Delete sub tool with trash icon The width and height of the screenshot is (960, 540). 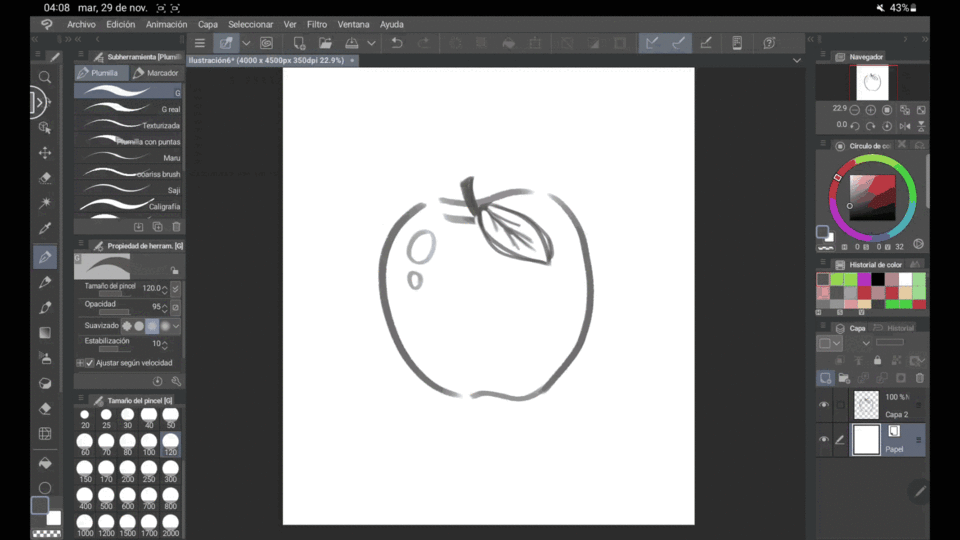[176, 227]
